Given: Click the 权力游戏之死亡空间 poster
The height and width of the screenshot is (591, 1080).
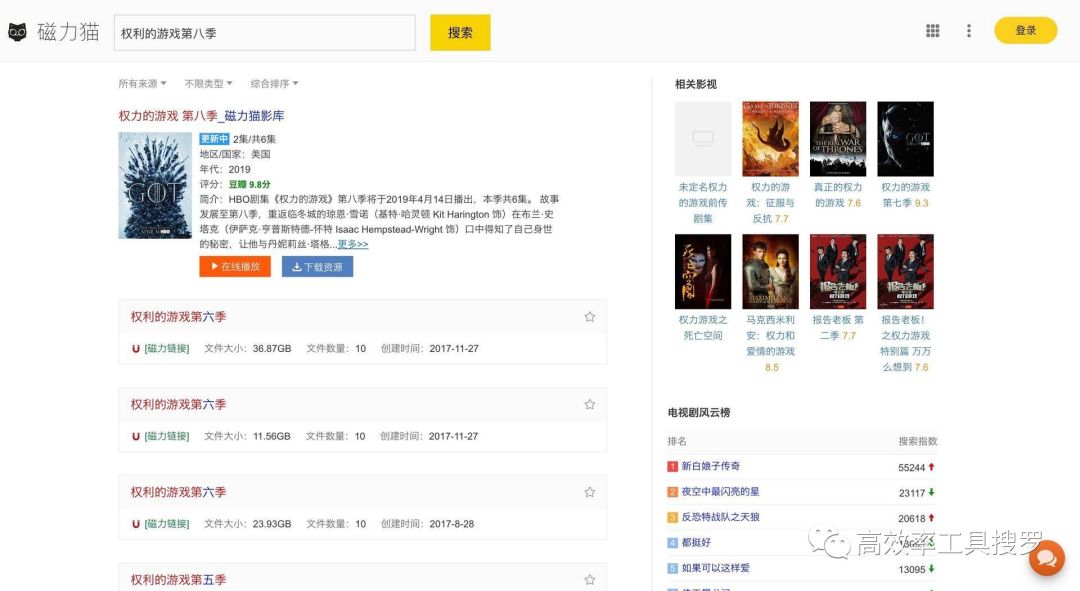Looking at the screenshot, I should (703, 271).
